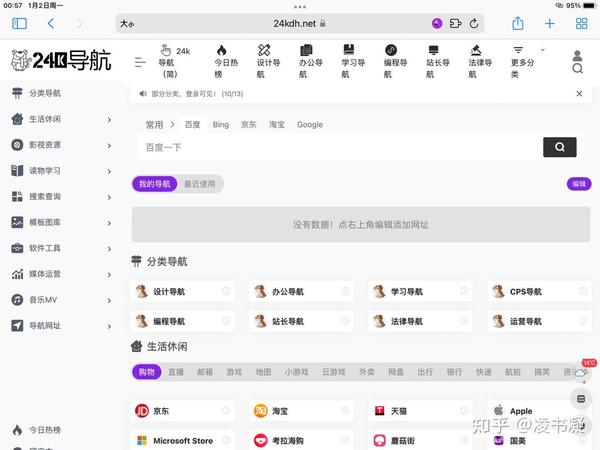Click the purple 编辑 button
Viewport: 600px width, 450px height.
tap(579, 184)
